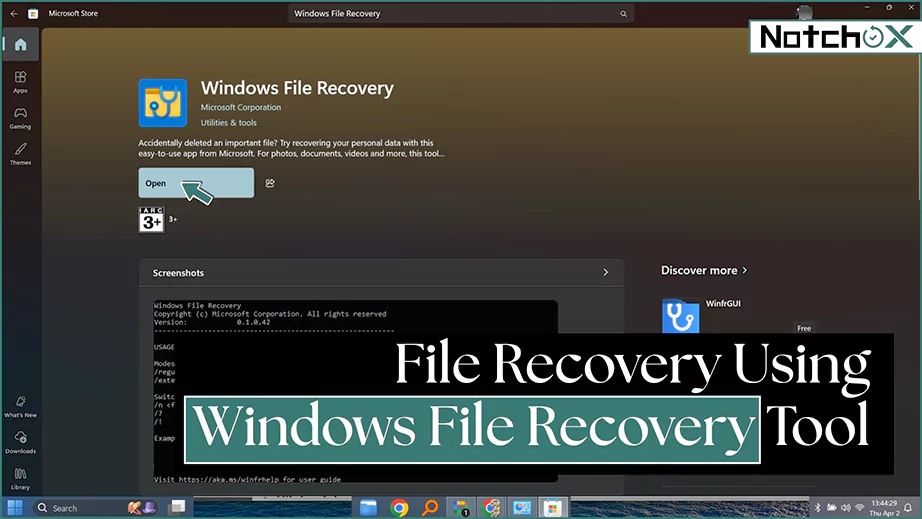Open the Themes section in sidebar
922x519 pixels.
click(x=21, y=153)
